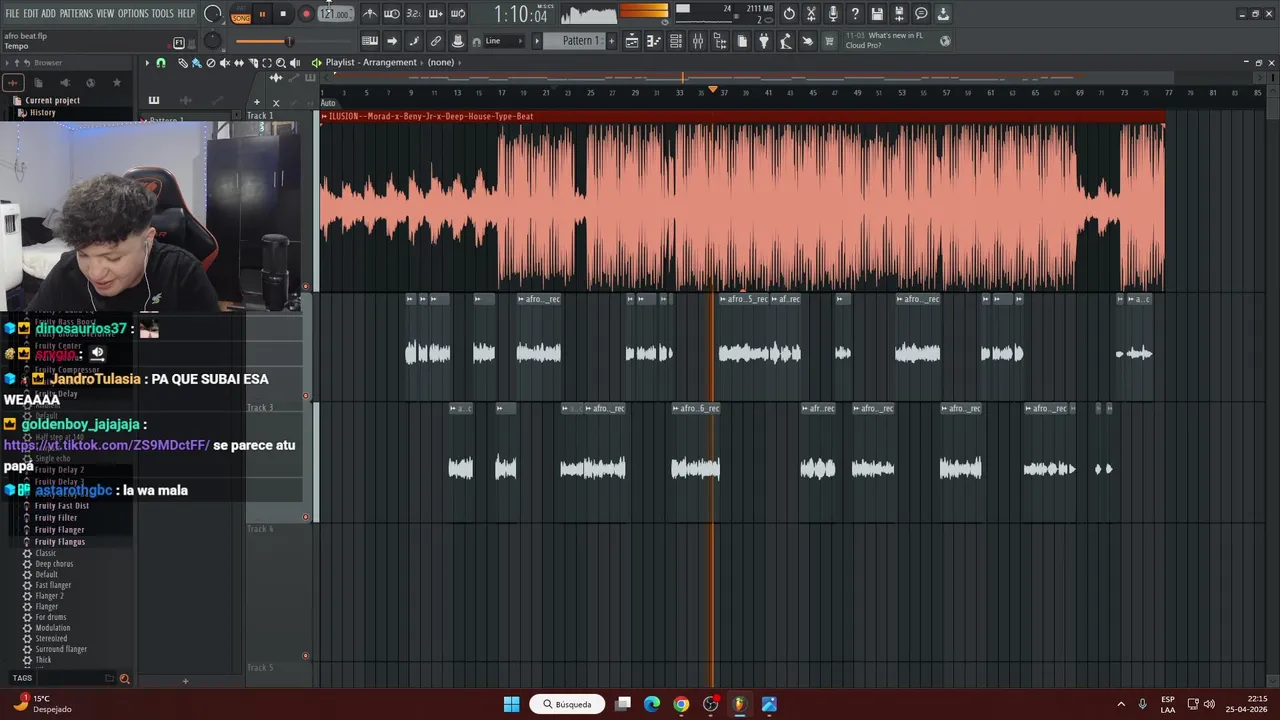Viewport: 1280px width, 720px height.
Task: Select the playlist Mute tool
Action: (x=224, y=63)
